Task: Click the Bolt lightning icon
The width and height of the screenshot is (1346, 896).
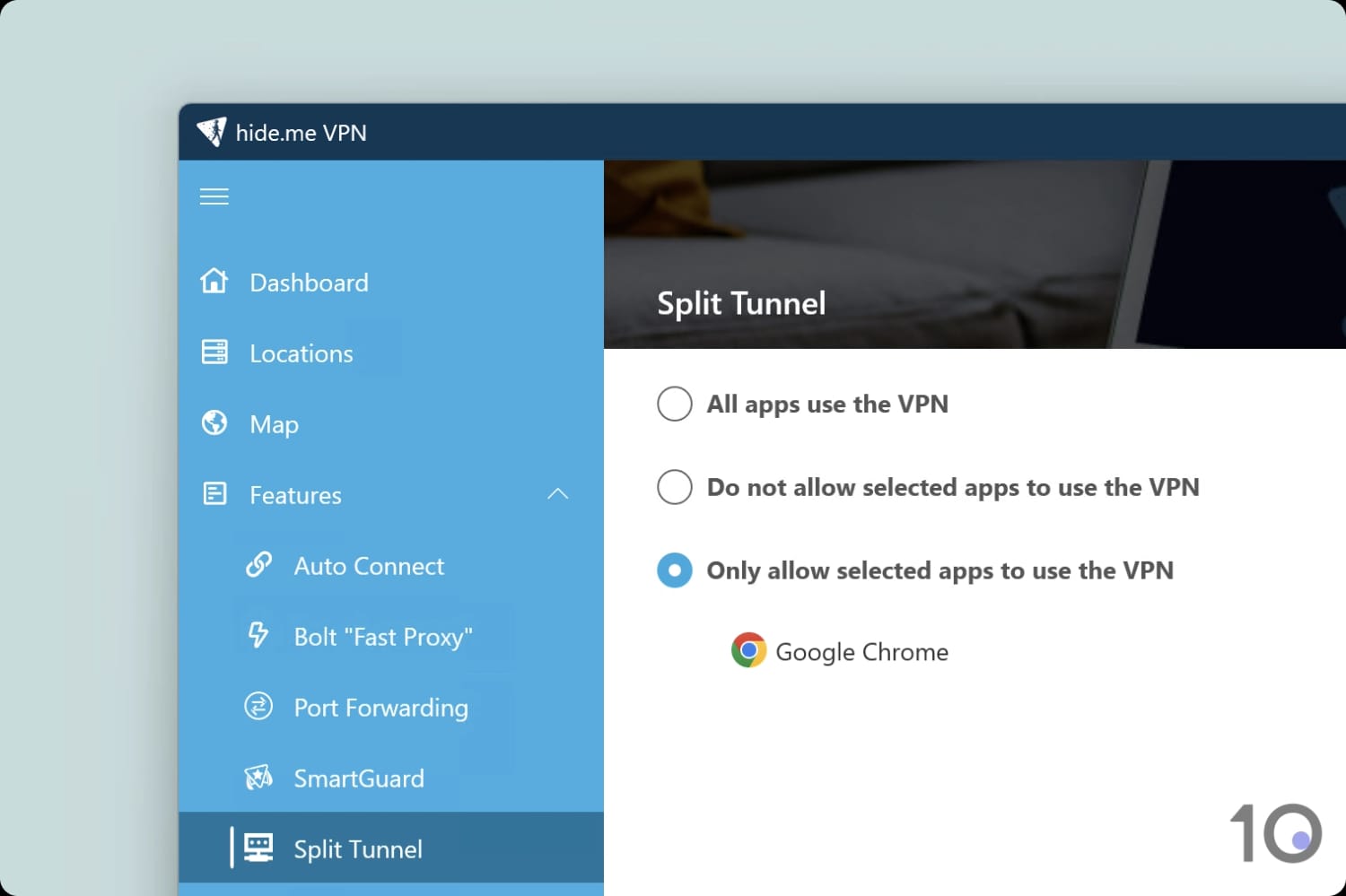Action: (x=258, y=635)
